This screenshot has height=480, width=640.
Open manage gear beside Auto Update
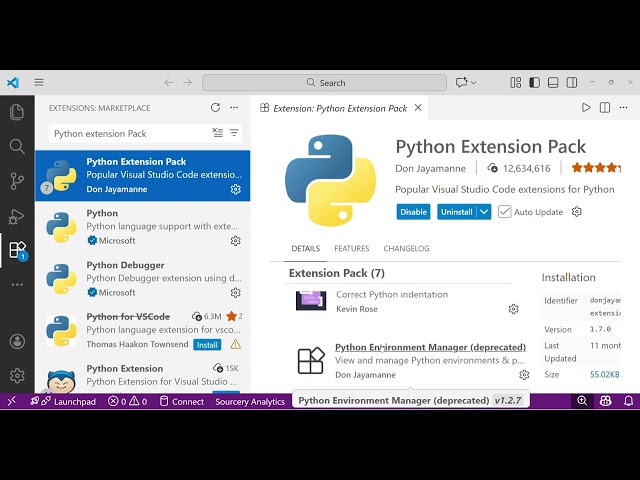[576, 211]
